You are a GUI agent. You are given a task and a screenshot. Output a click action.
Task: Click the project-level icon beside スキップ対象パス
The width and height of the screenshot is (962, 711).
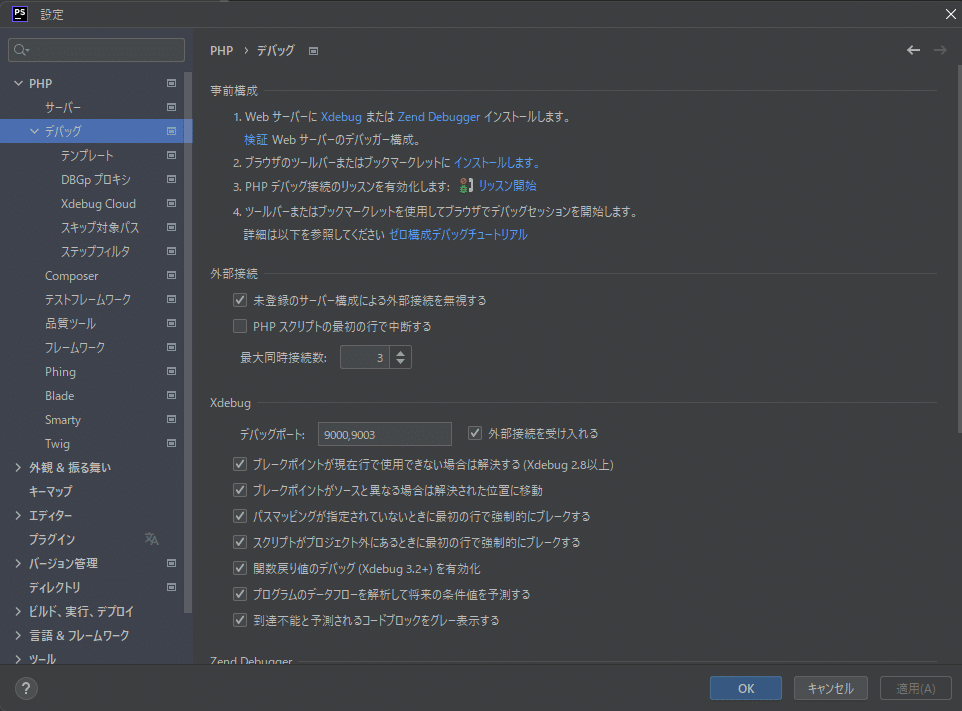172,227
